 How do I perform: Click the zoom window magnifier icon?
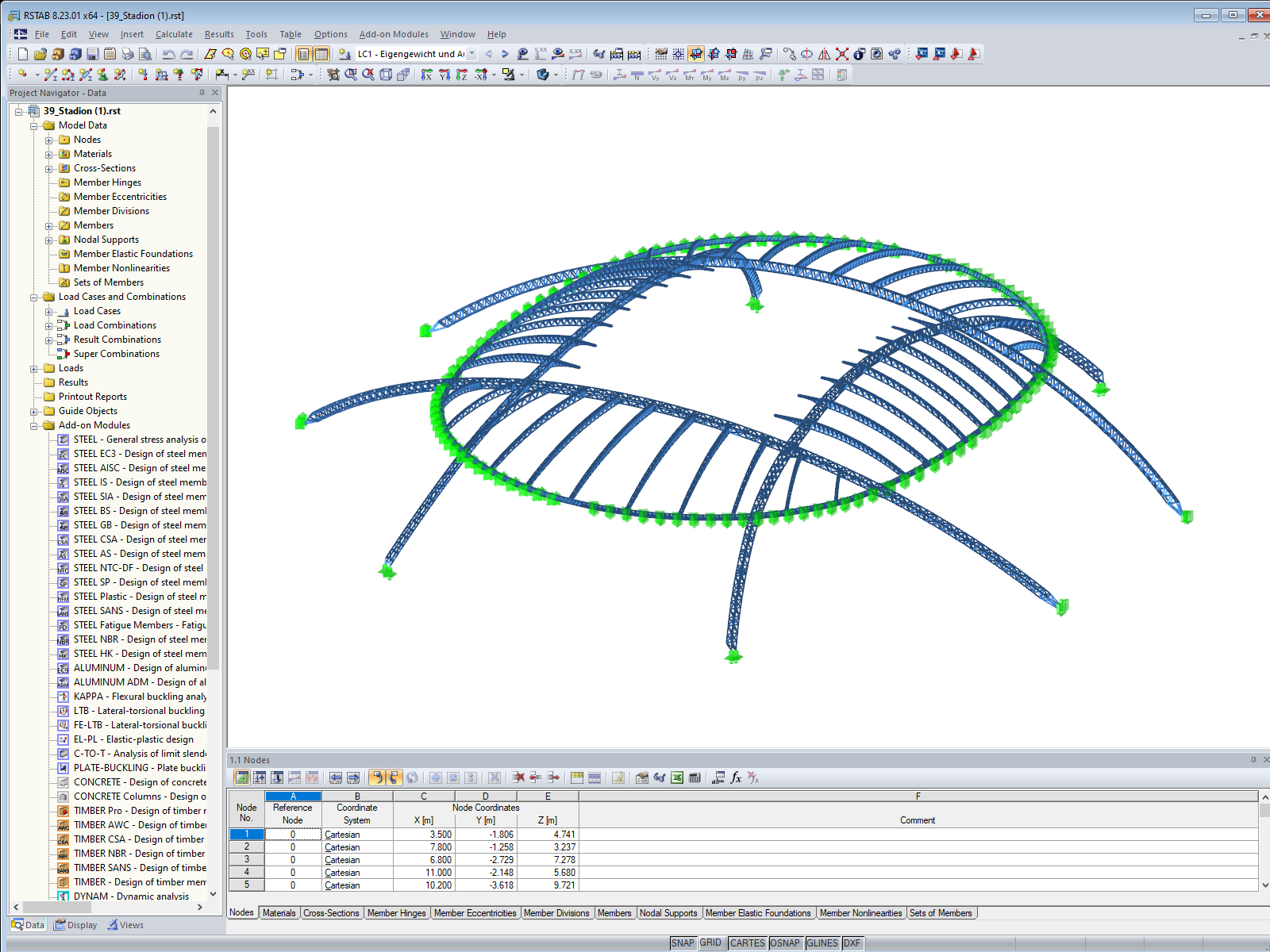[x=351, y=75]
